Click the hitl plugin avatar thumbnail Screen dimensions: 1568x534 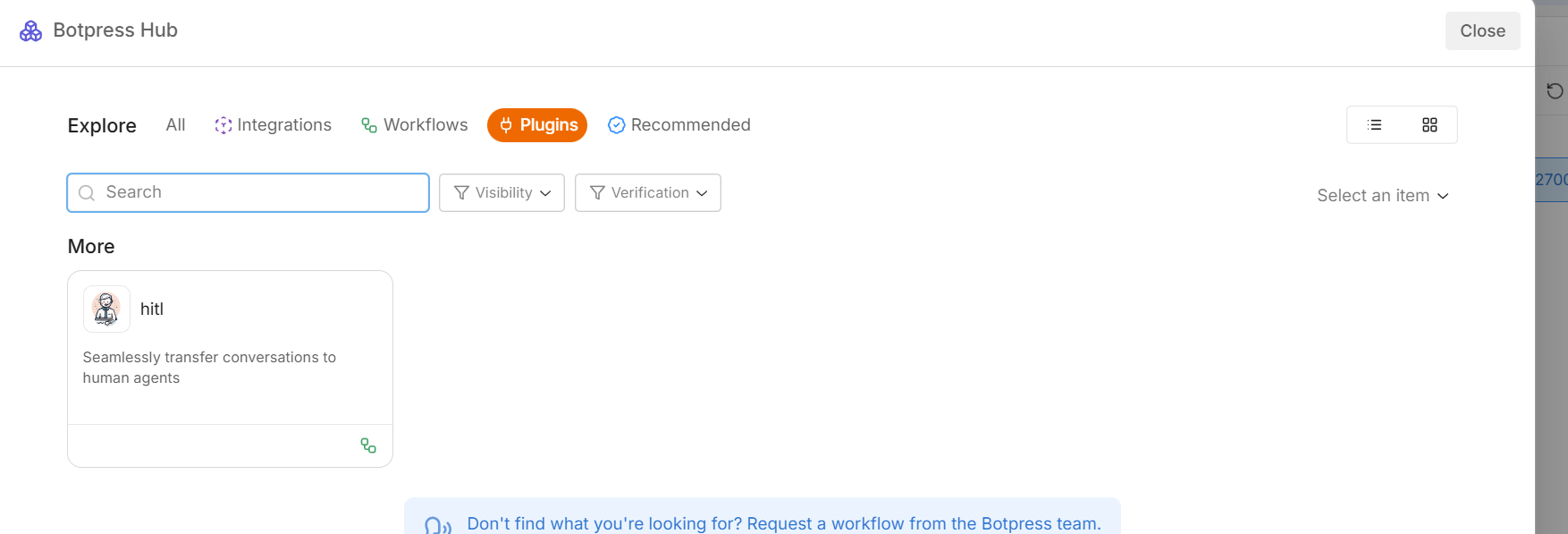[x=106, y=309]
